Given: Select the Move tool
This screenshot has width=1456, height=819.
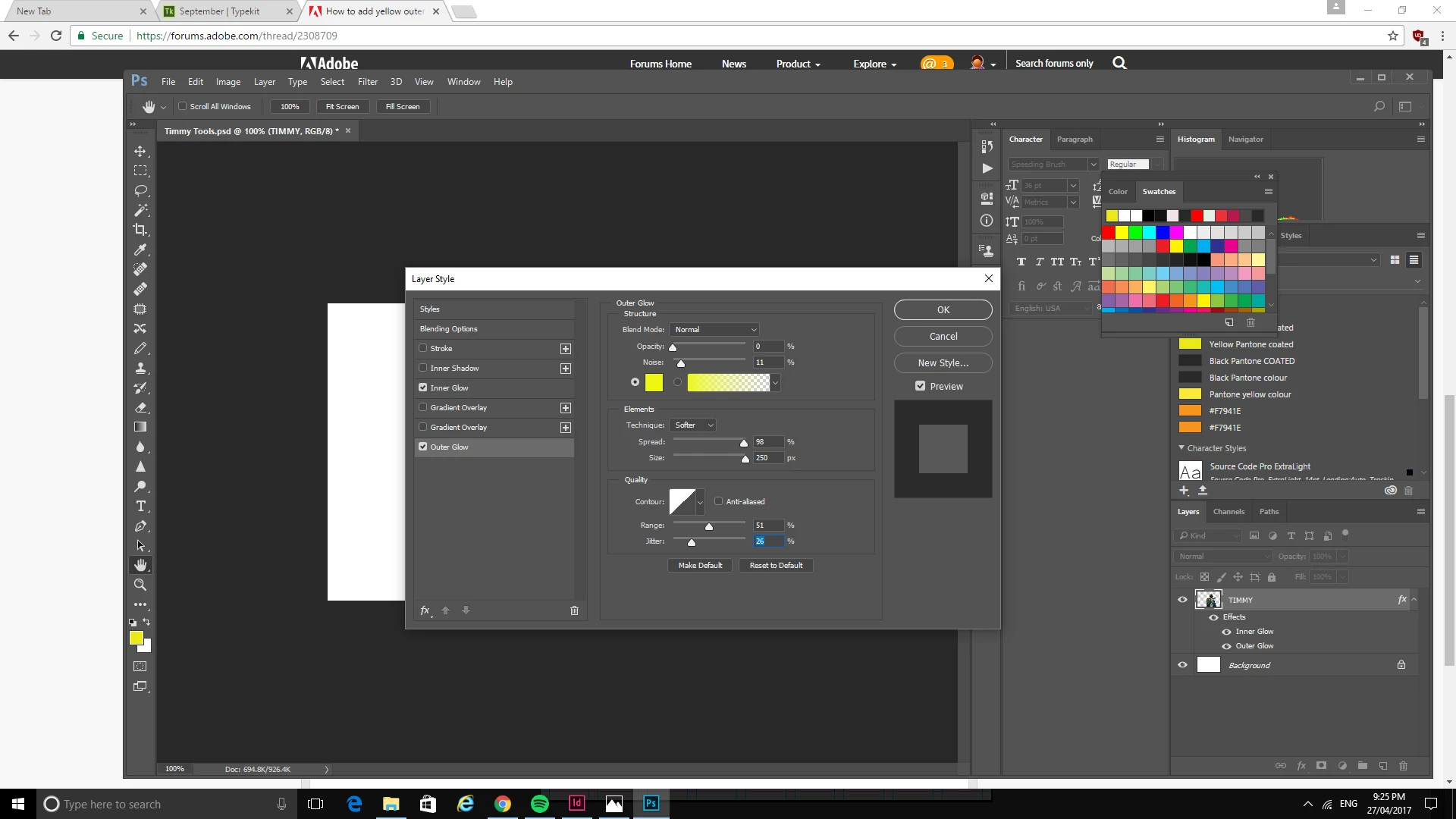Looking at the screenshot, I should [140, 151].
